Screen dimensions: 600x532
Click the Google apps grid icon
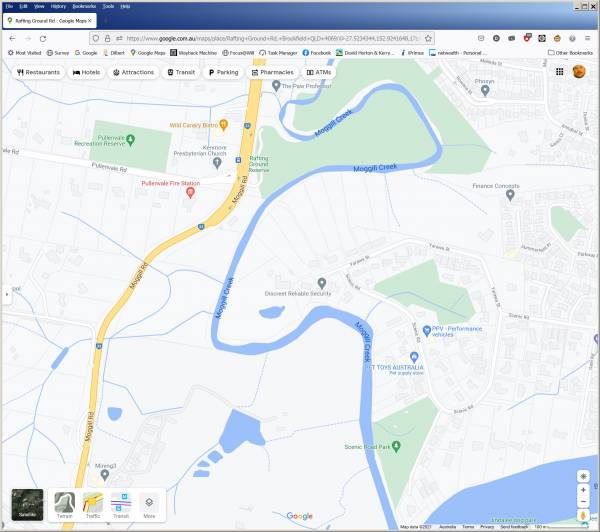tap(559, 72)
